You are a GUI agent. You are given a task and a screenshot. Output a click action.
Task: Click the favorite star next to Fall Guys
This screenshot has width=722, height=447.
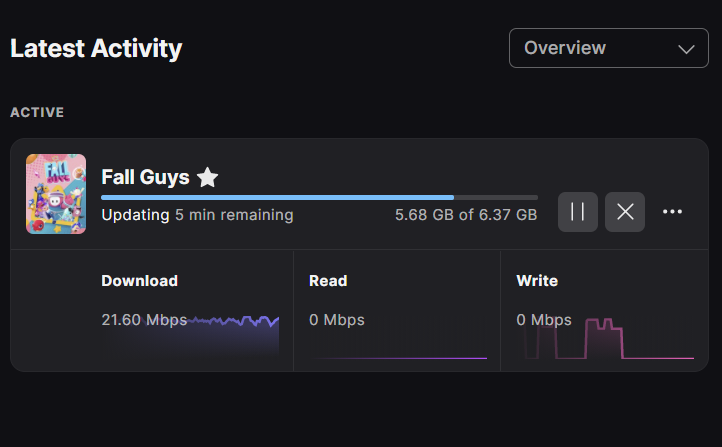[x=207, y=177]
